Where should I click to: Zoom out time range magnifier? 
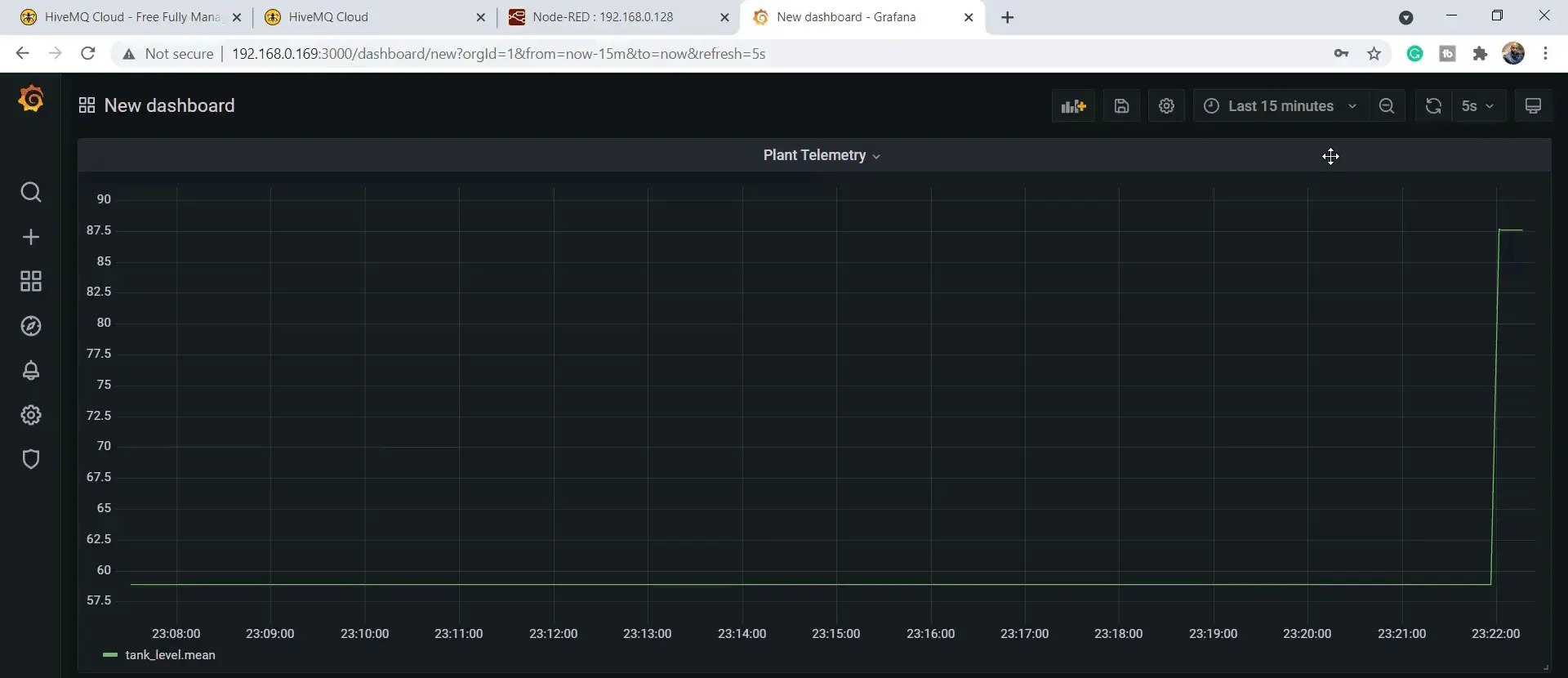1387,106
